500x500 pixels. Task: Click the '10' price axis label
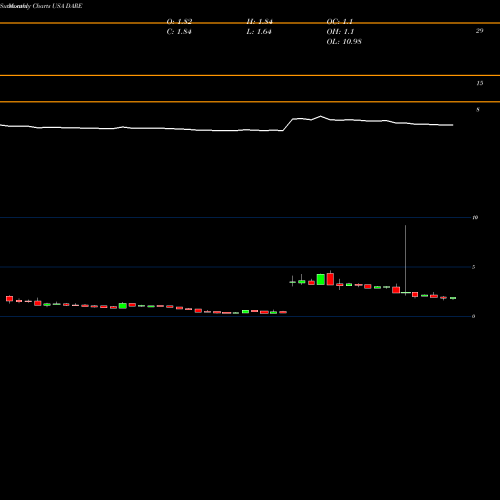[475, 217]
